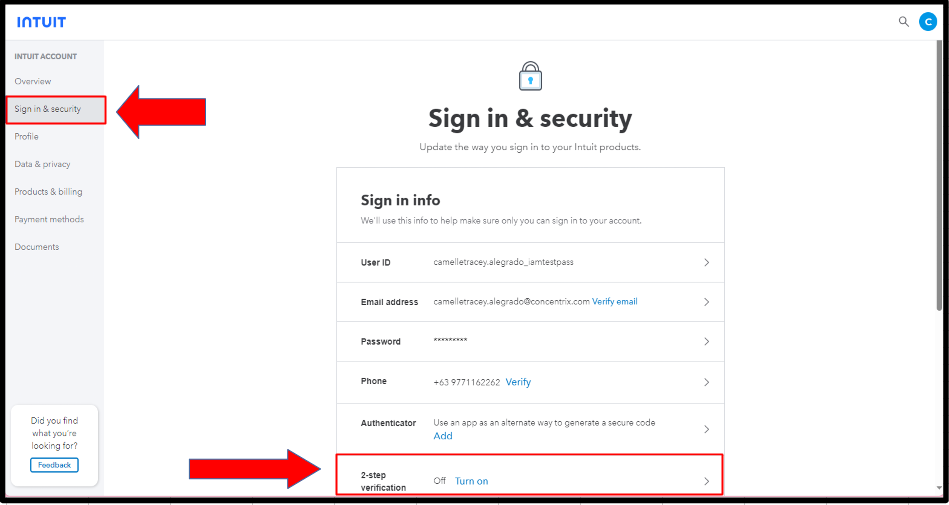
Task: Click the Intuit logo
Action: click(41, 22)
